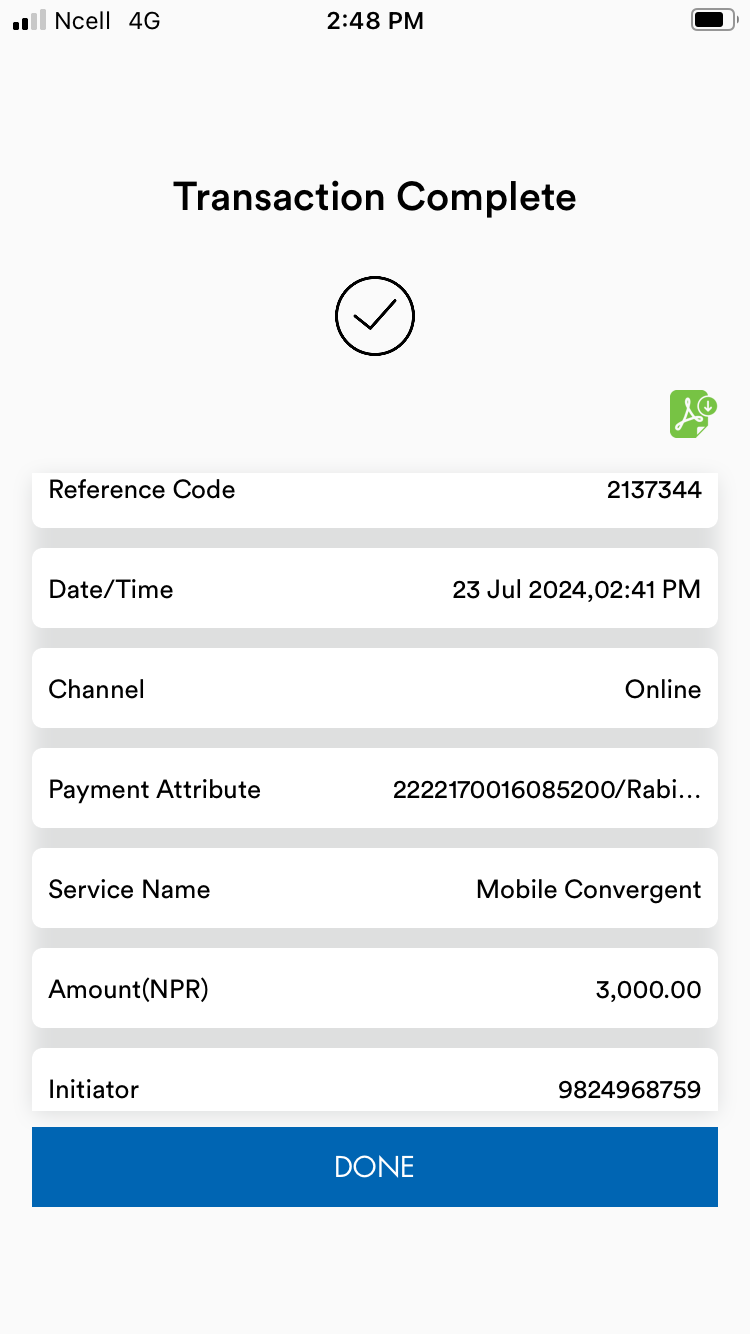Tap the 3,000.00 amount value

[x=649, y=990]
